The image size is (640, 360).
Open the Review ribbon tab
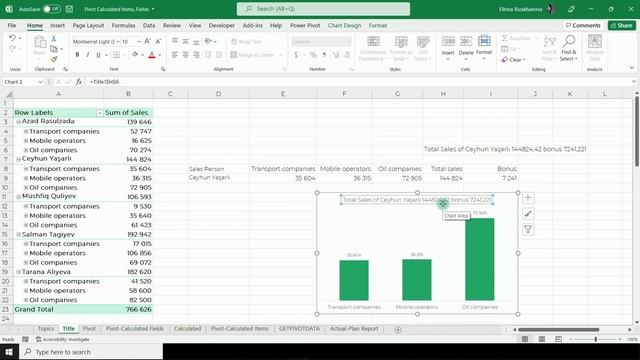click(x=171, y=25)
